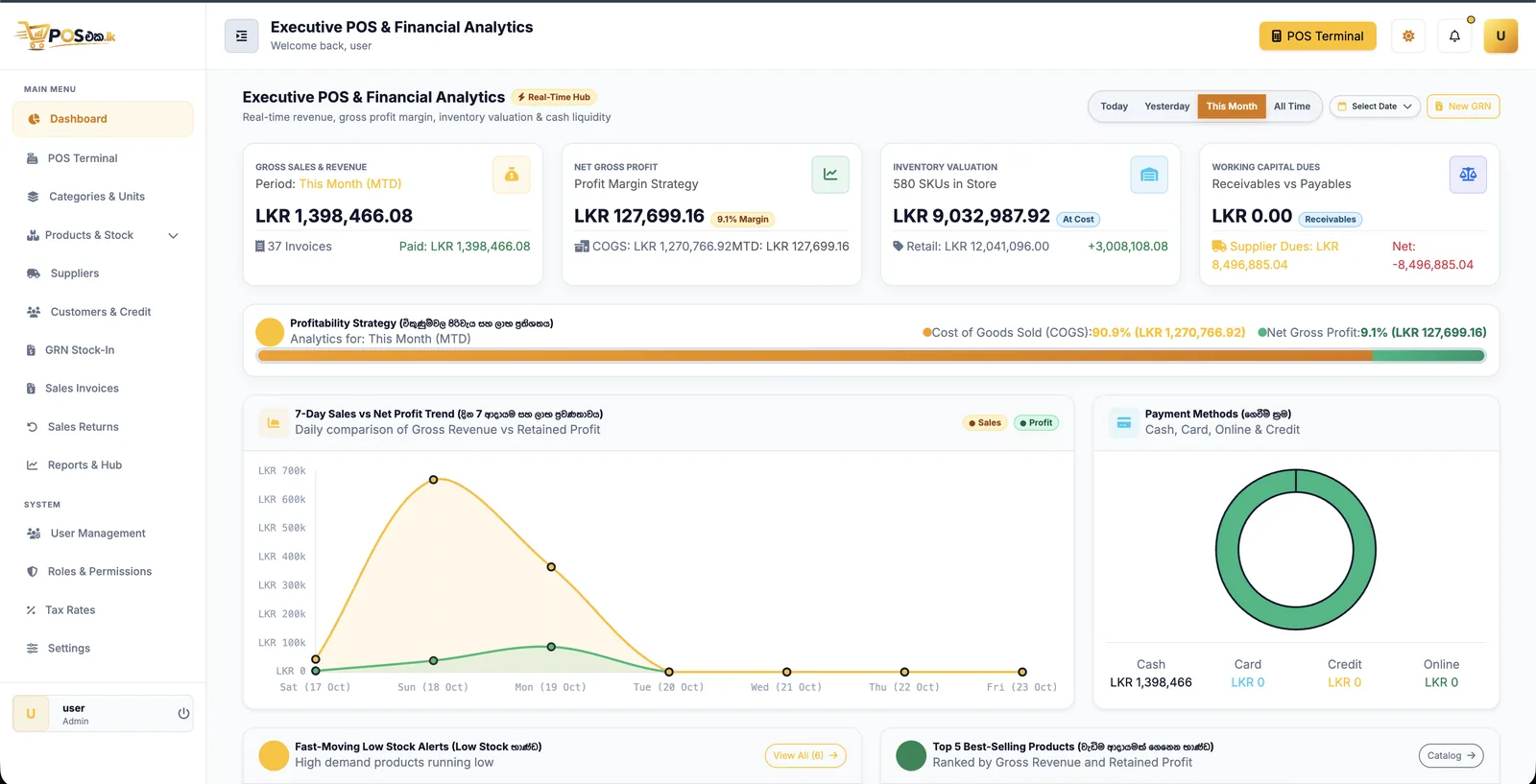Select the Today period tab

1114,107
